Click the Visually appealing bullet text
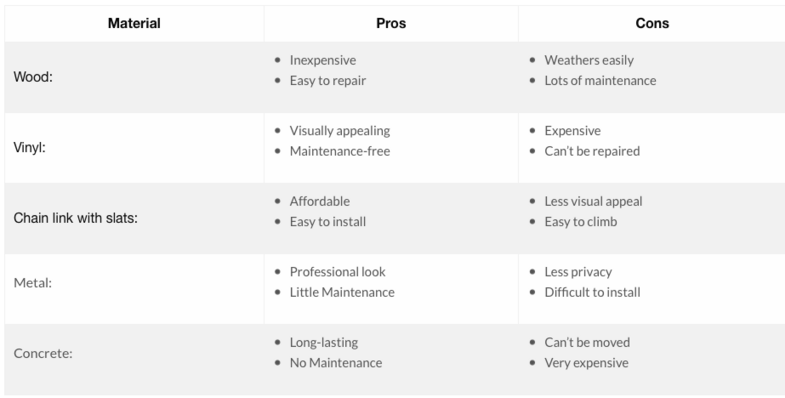 340,131
